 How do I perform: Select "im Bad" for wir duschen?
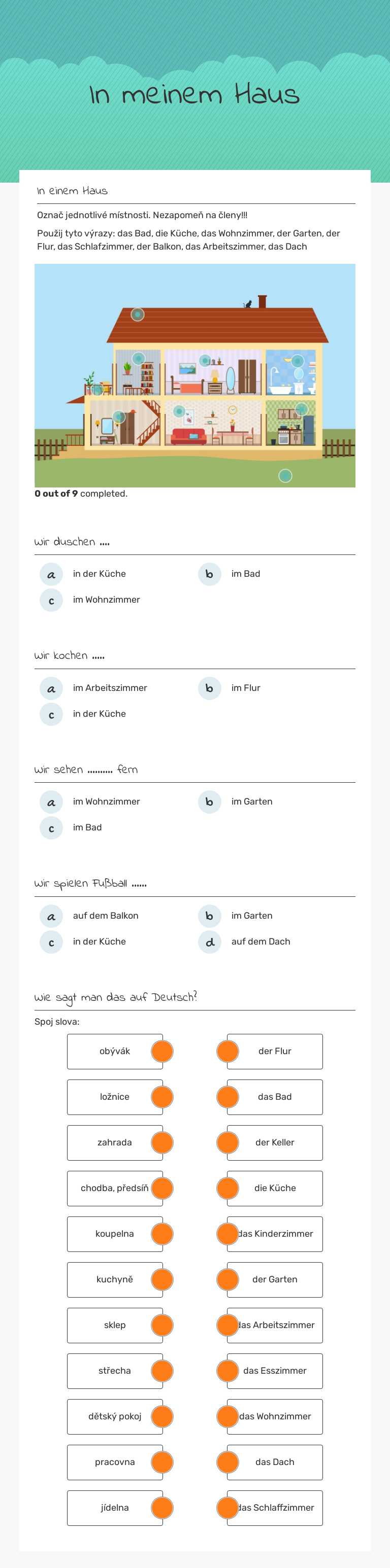(x=209, y=573)
